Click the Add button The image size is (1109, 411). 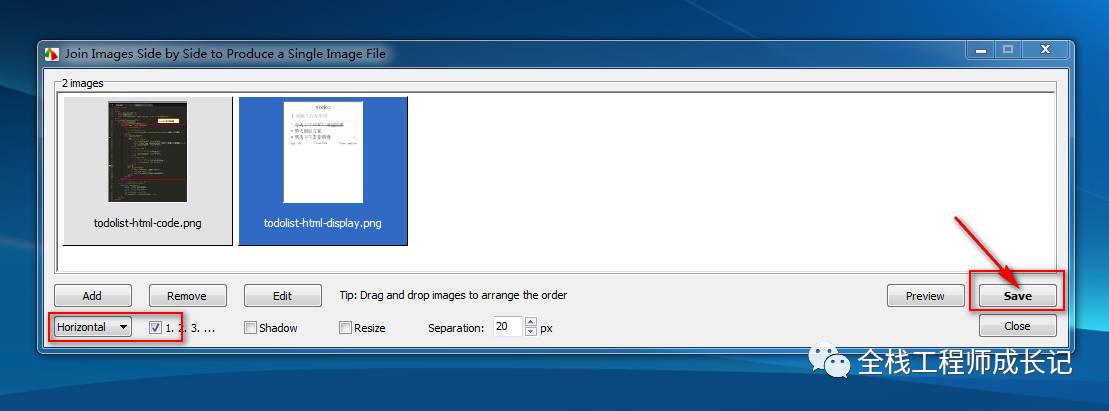pos(93,296)
